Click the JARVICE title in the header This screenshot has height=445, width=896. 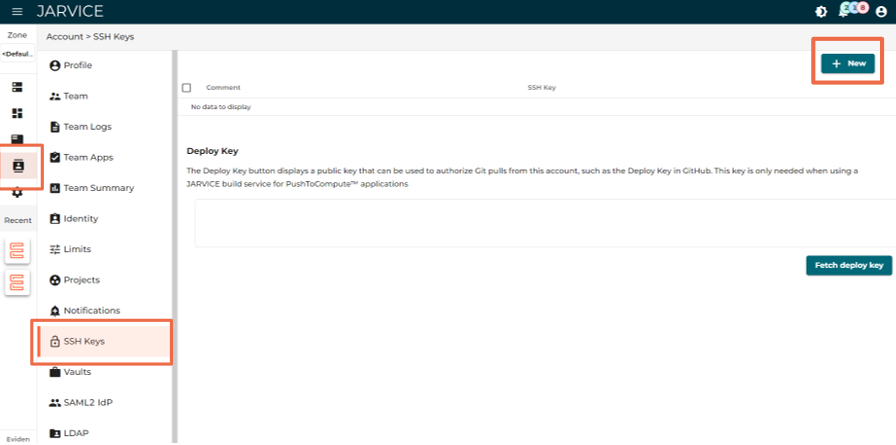coord(70,11)
